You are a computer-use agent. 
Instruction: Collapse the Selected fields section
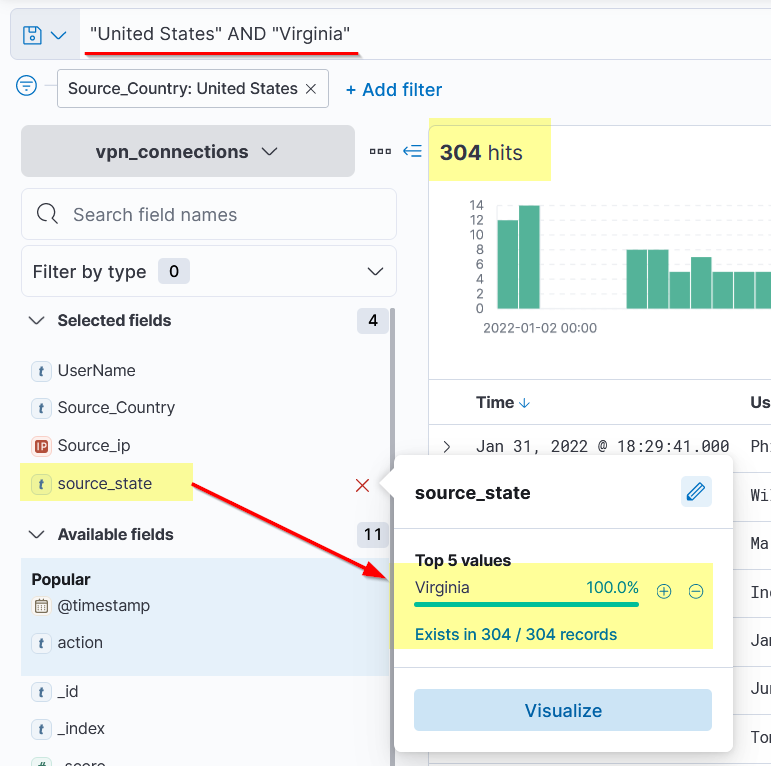pos(37,321)
